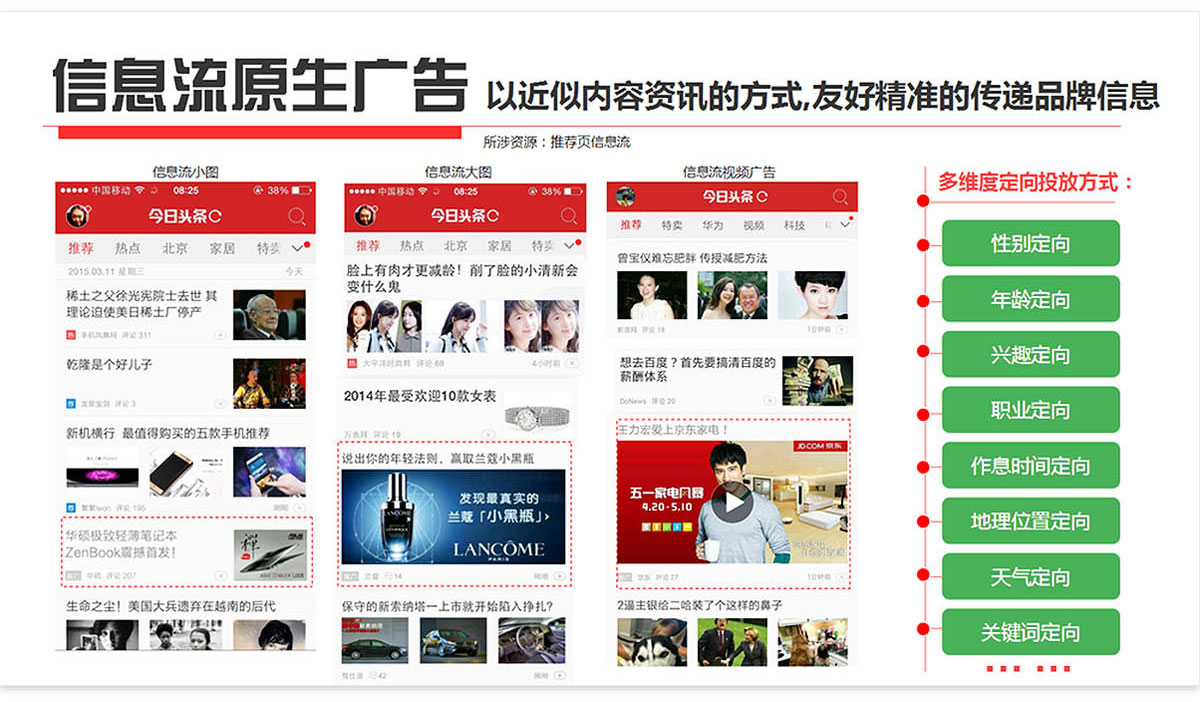The image size is (1200, 702).
Task: Expand the channel chevron in the 信息流大图 phone
Action: [569, 246]
